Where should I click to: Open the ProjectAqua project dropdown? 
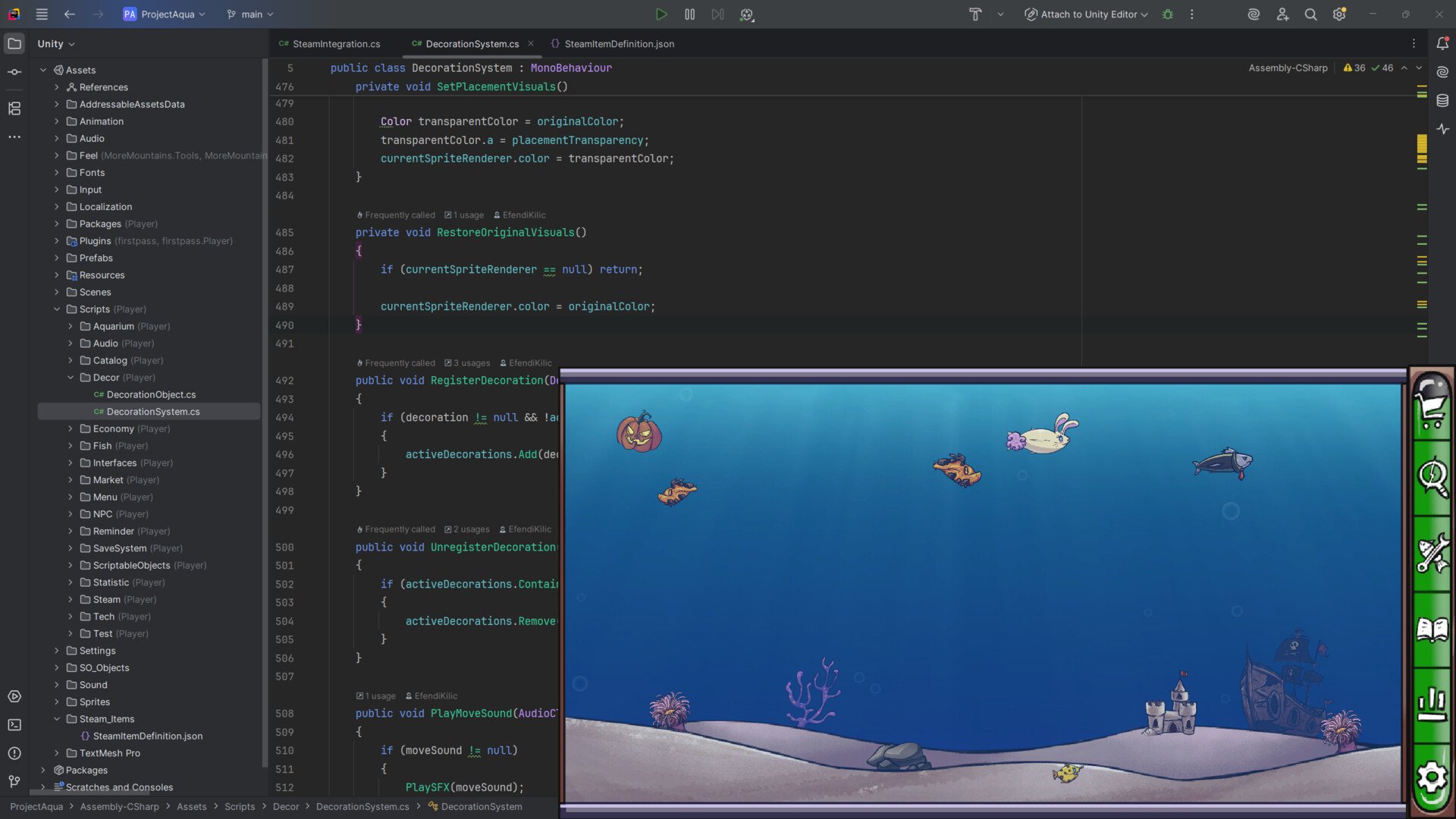click(163, 14)
